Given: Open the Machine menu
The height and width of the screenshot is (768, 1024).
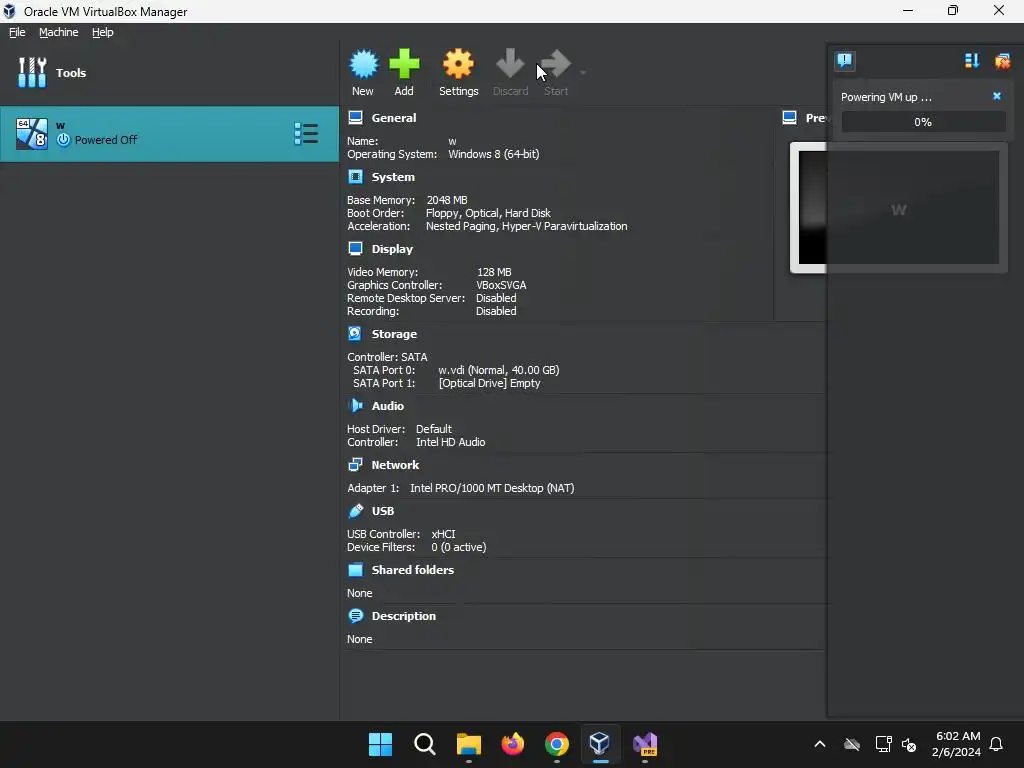Looking at the screenshot, I should pos(59,32).
